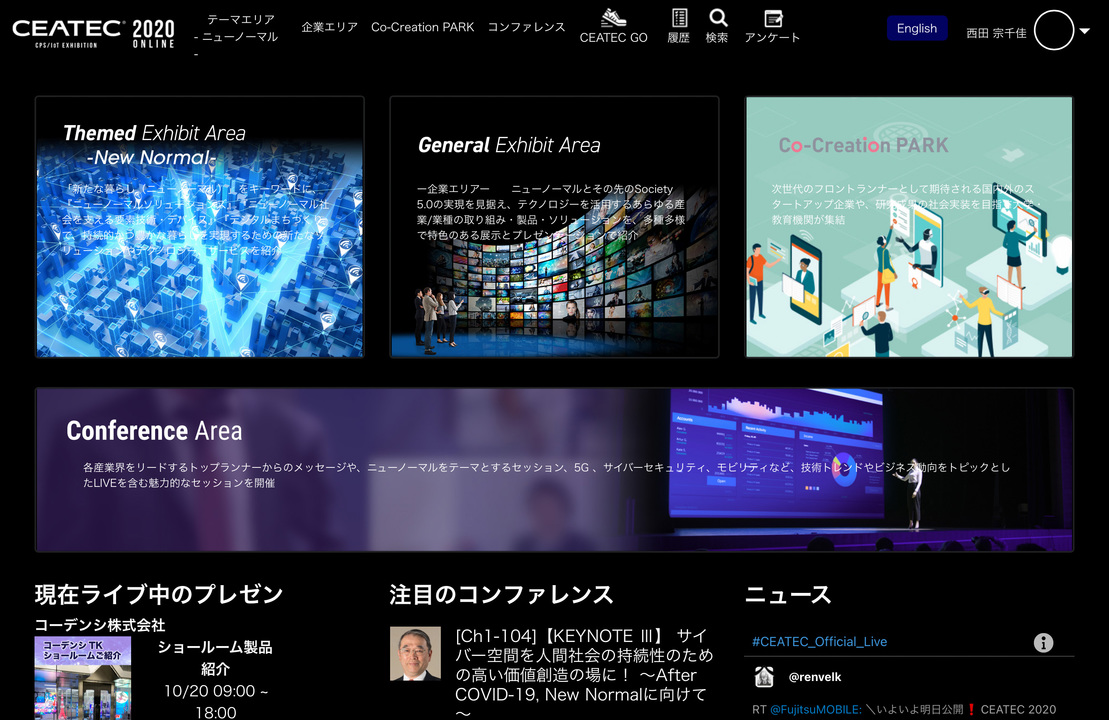1109x720 pixels.
Task: Open the @FujitsuMOBILE mention link
Action: pyautogui.click(x=815, y=710)
